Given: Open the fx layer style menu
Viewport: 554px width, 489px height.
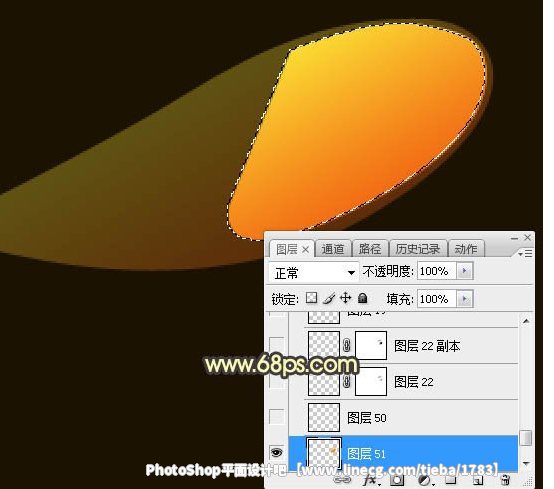Looking at the screenshot, I should pos(371,480).
